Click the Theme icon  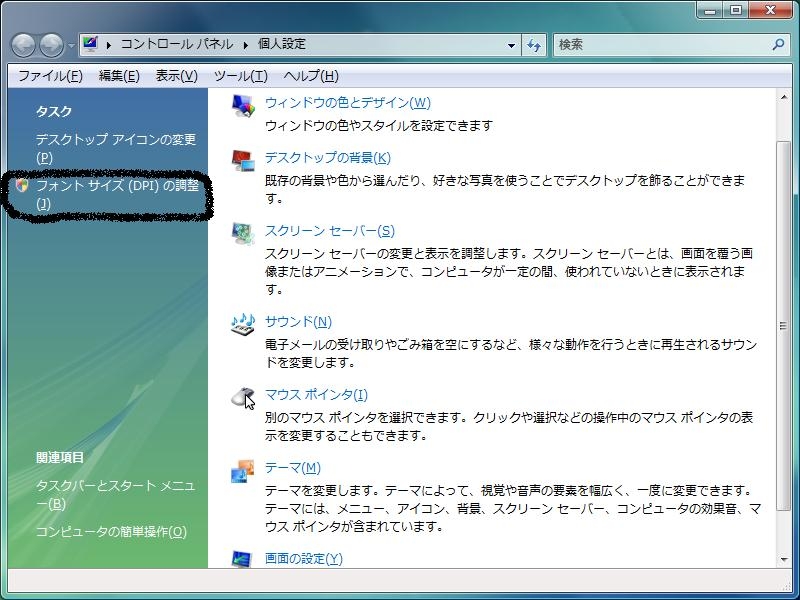[x=243, y=470]
